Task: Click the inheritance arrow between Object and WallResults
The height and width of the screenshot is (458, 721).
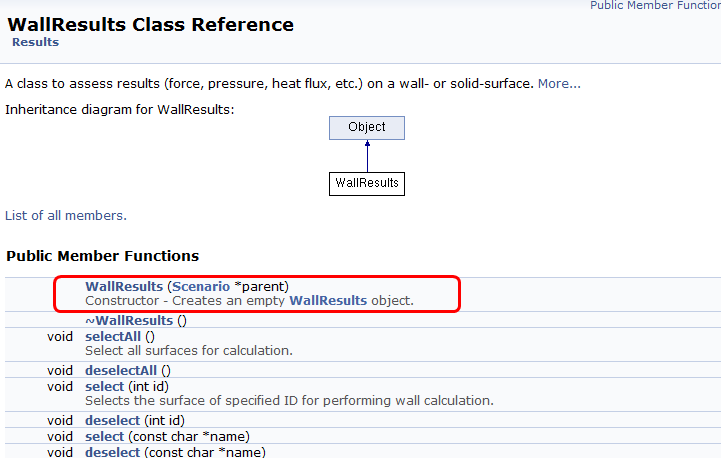Action: pyautogui.click(x=367, y=155)
